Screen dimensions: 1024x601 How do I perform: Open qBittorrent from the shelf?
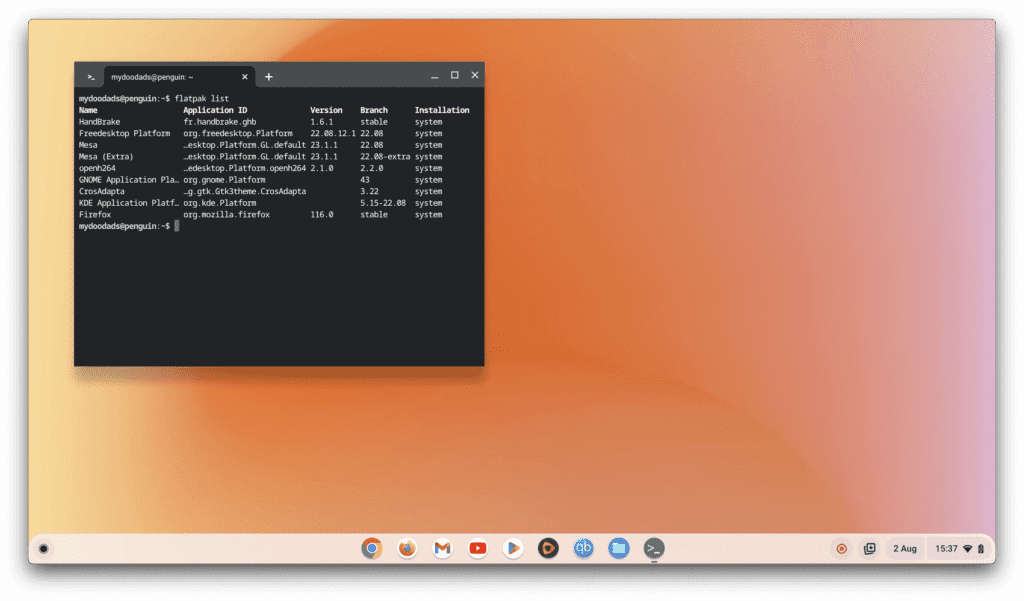583,548
